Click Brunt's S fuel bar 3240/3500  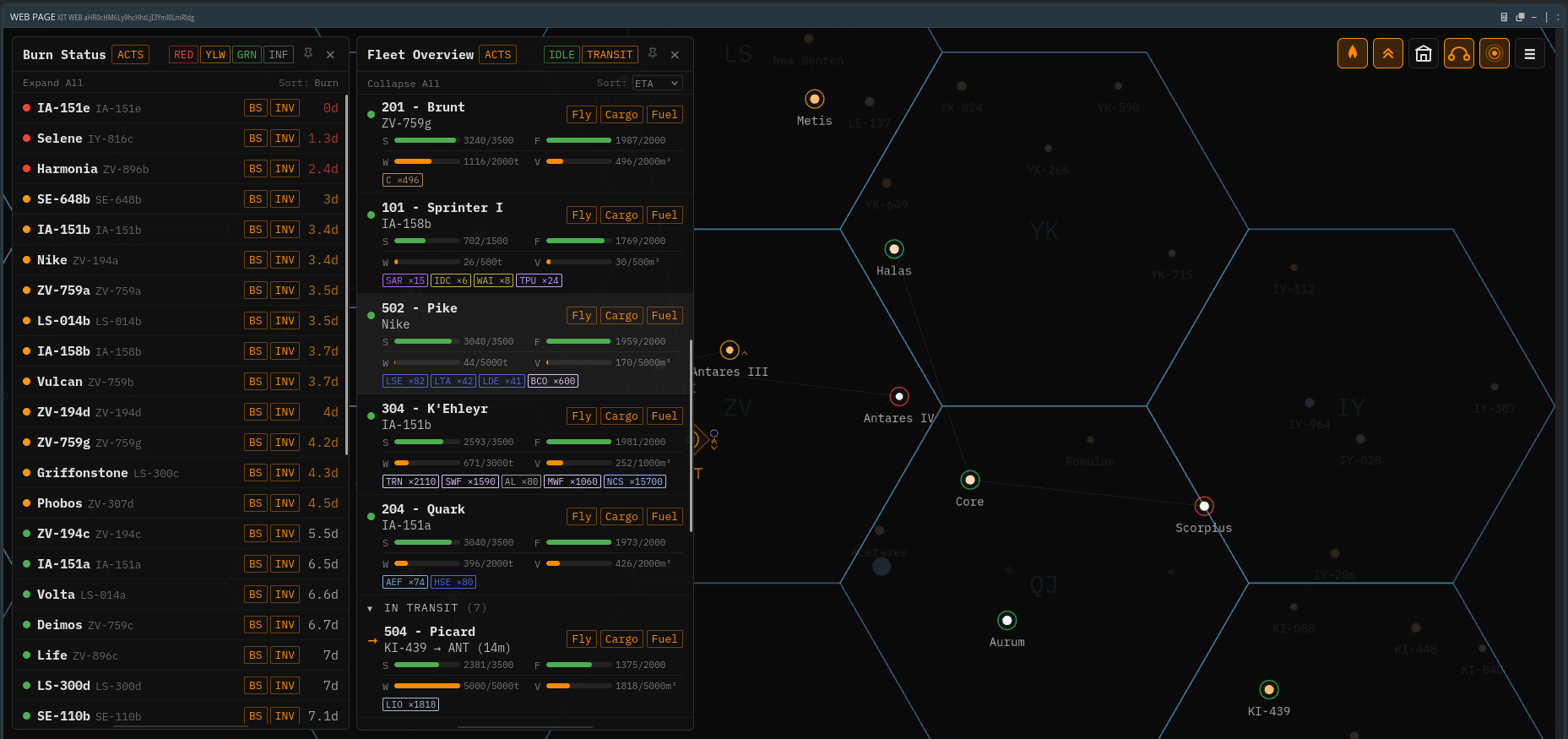point(427,140)
